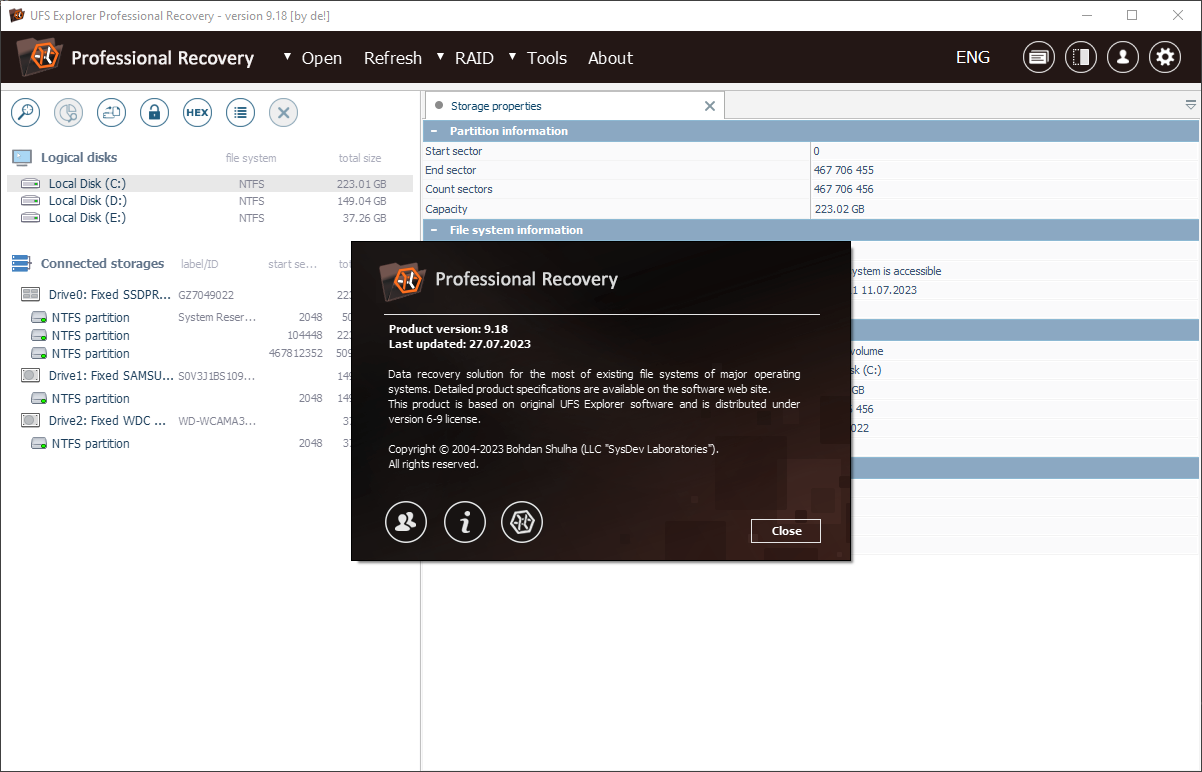Expand the dropdown arrow before Open
Image resolution: width=1202 pixels, height=772 pixels.
pos(288,56)
